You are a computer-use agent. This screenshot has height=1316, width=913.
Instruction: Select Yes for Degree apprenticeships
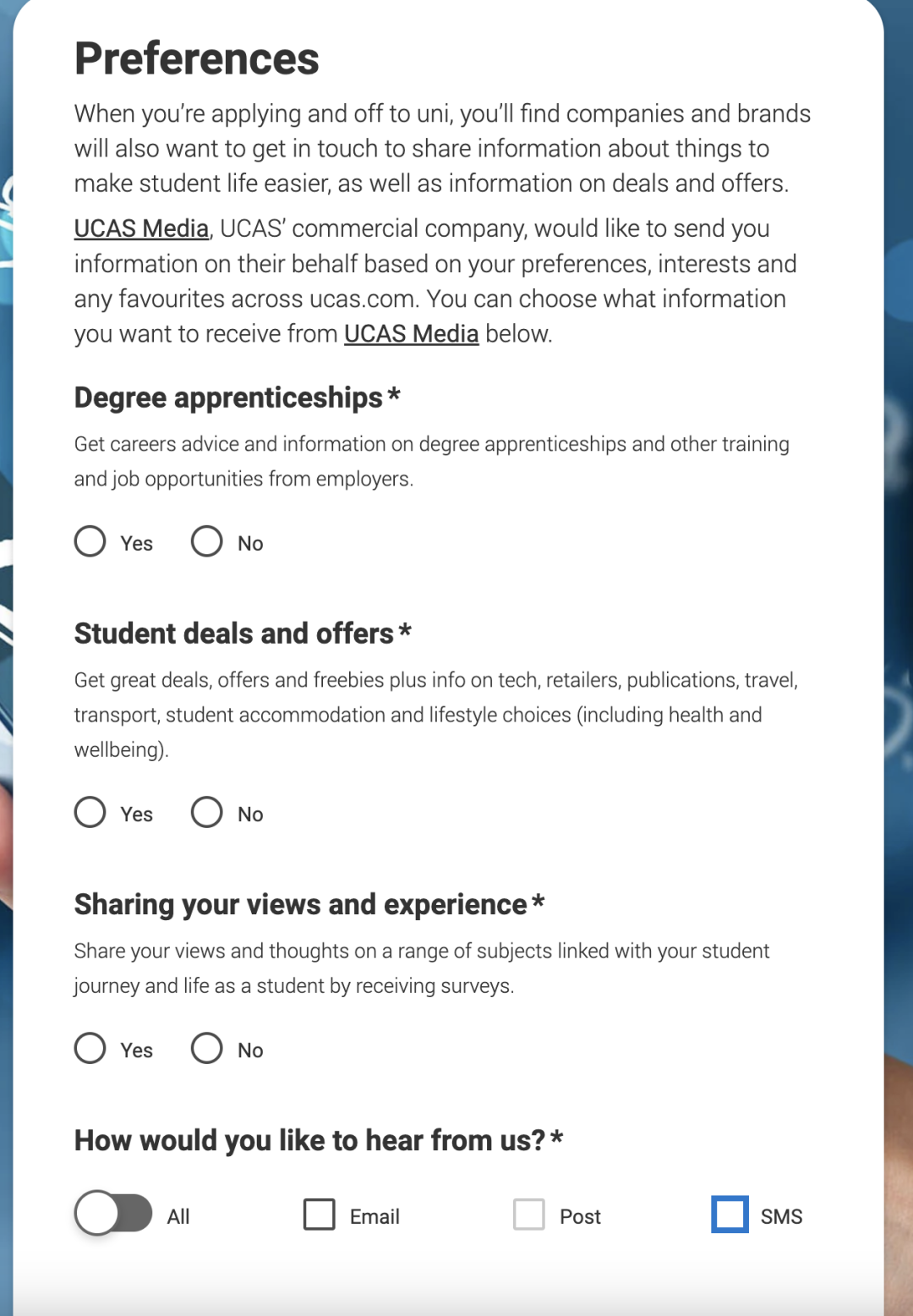pyautogui.click(x=90, y=541)
